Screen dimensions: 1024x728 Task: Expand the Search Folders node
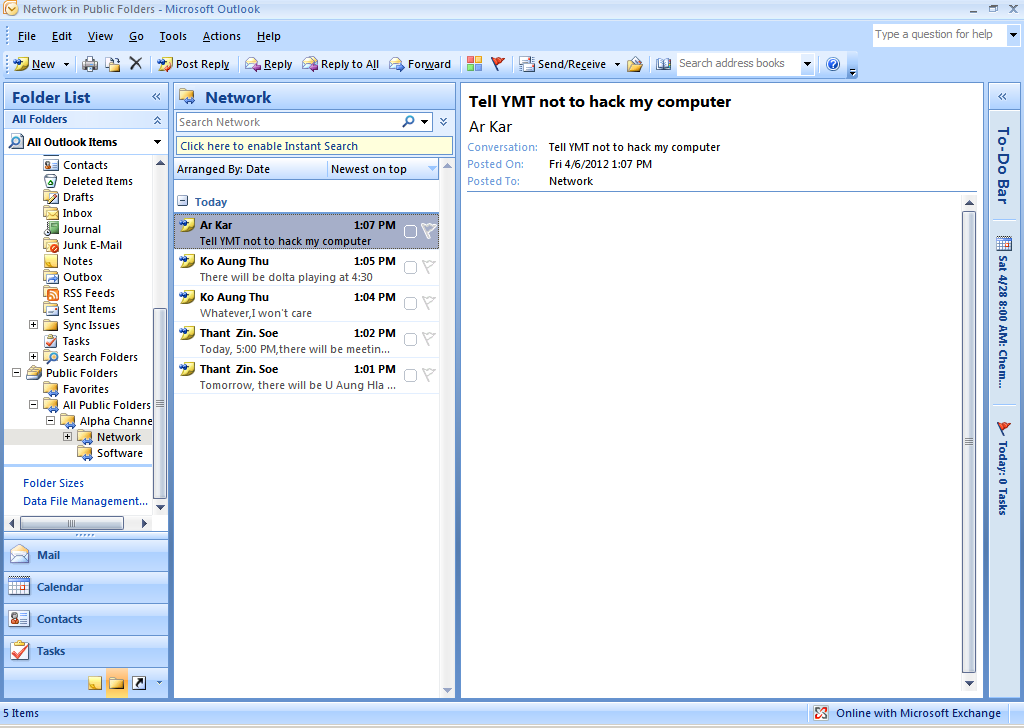point(33,356)
